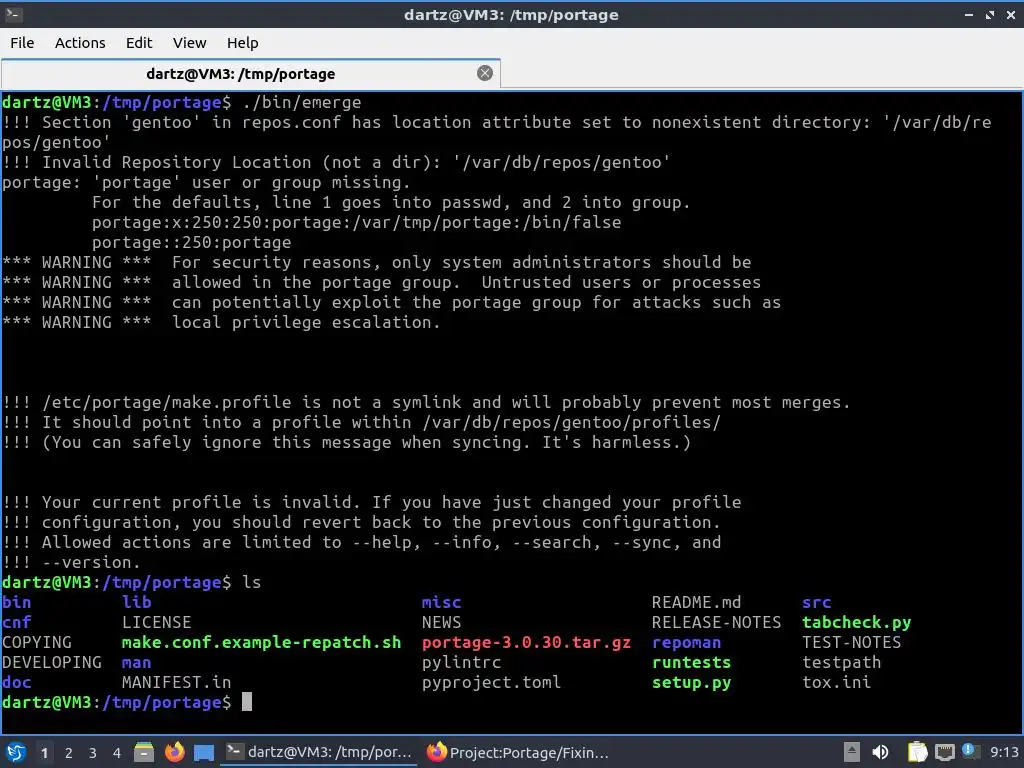The image size is (1024, 768).
Task: Open the Help menu
Action: coord(242,43)
